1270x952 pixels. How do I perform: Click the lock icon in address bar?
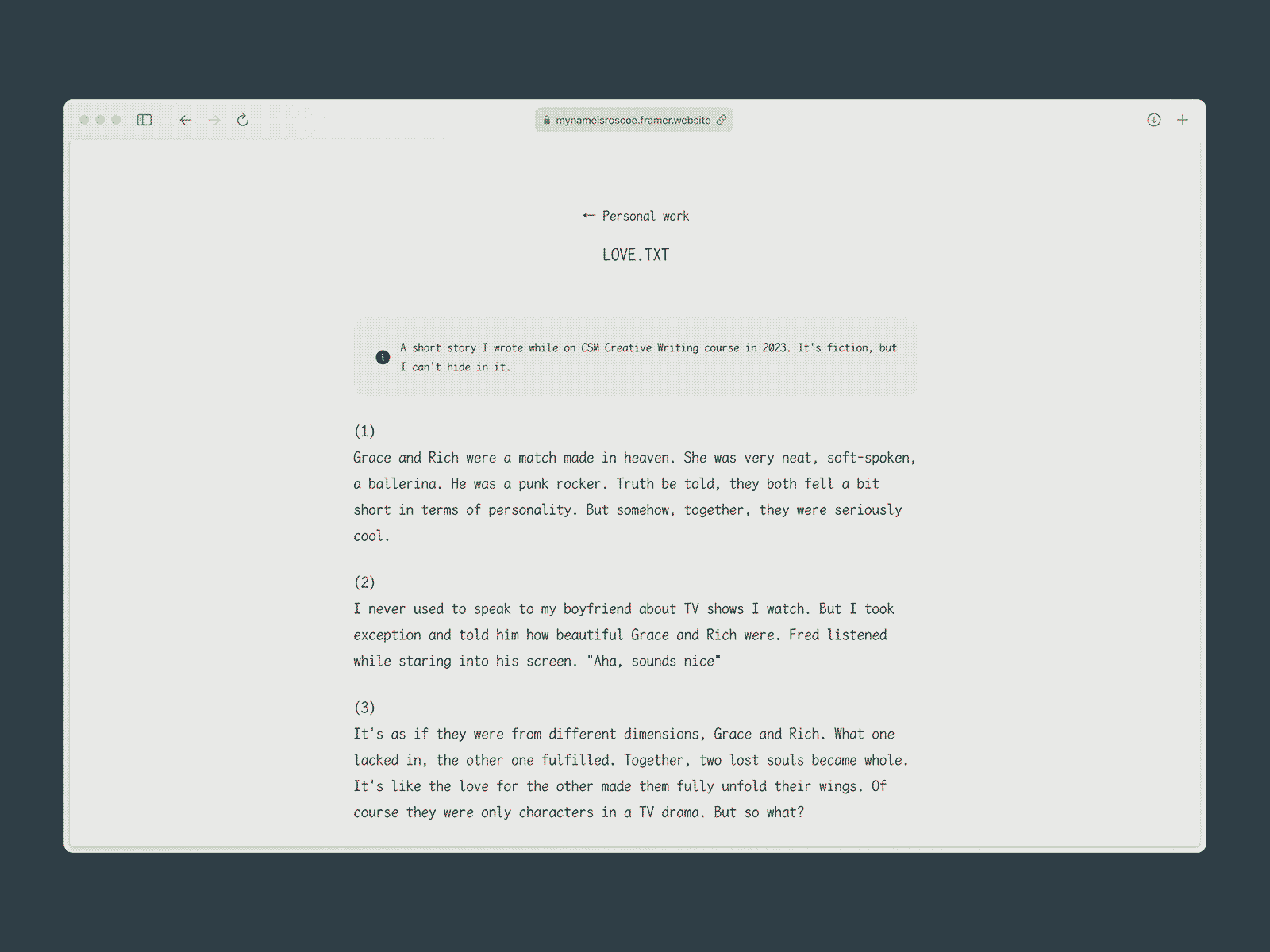click(x=547, y=120)
